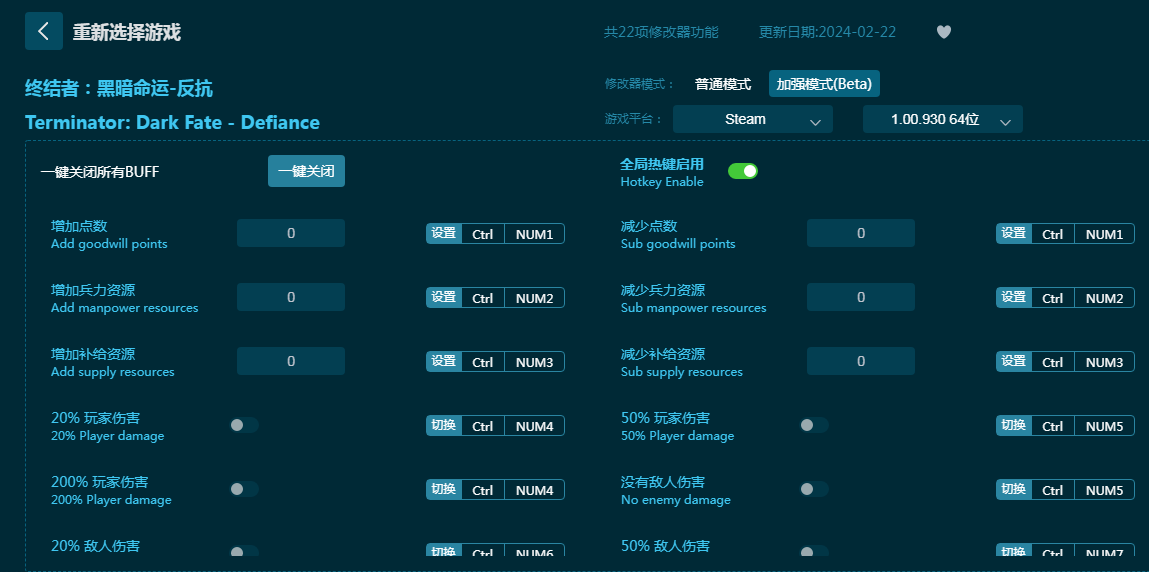Click 设置 for Add goodwill points
The image size is (1149, 572).
pyautogui.click(x=444, y=234)
